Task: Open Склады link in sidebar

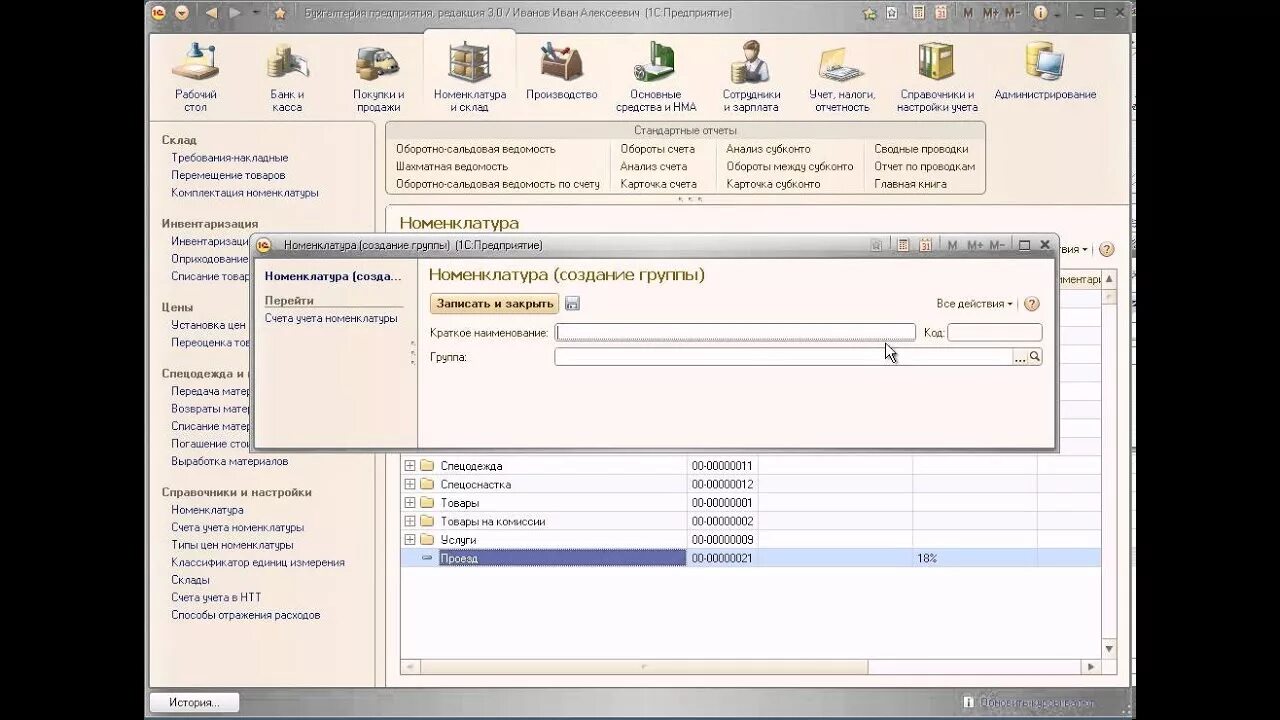Action: [x=190, y=580]
